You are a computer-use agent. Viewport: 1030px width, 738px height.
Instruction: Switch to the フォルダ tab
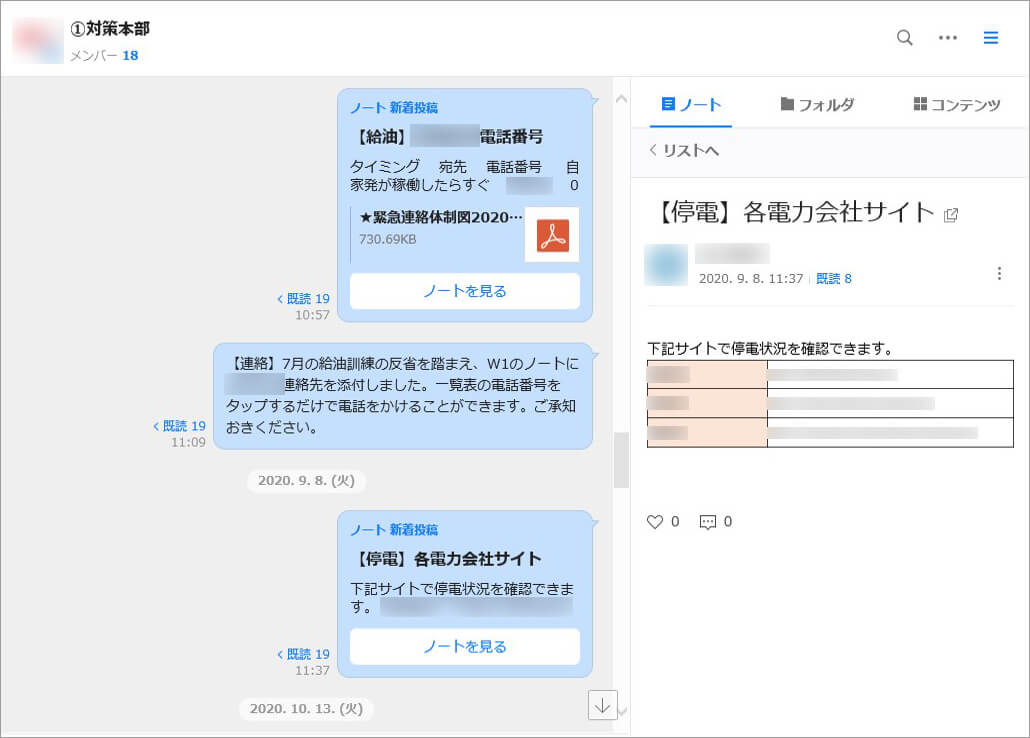pos(817,104)
